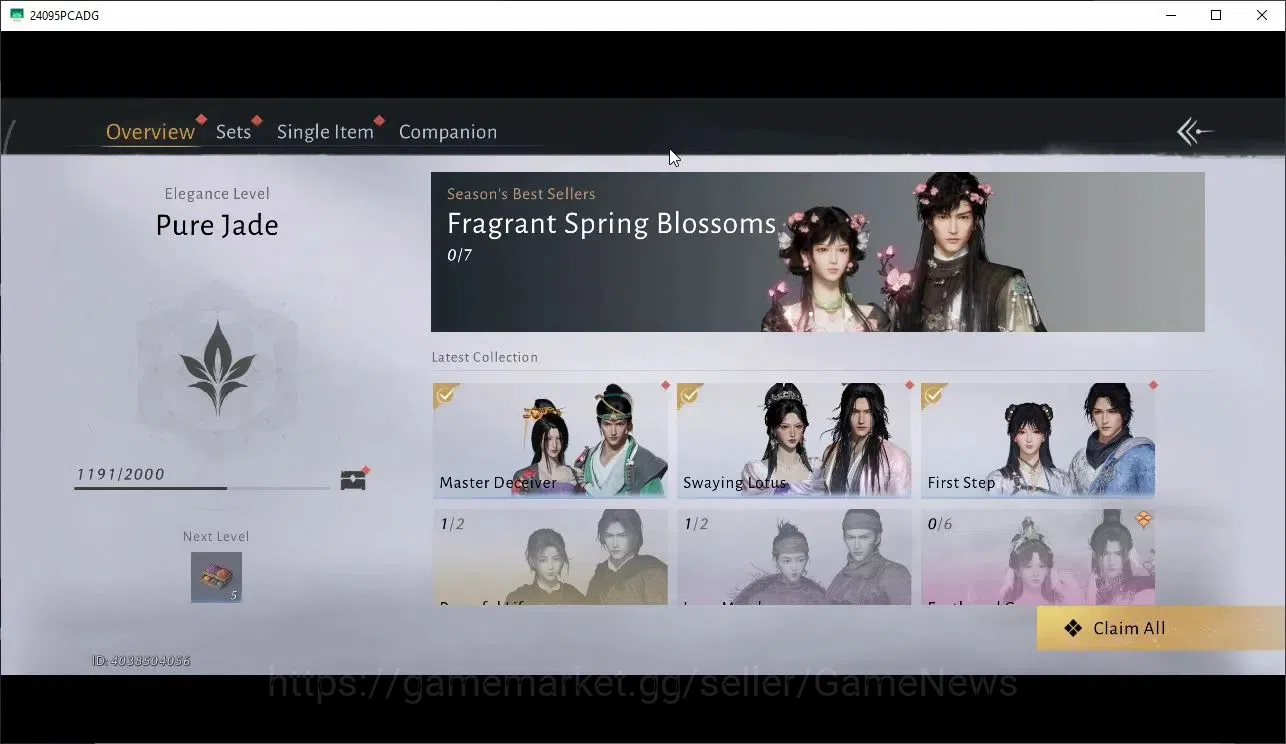Image resolution: width=1286 pixels, height=744 pixels.
Task: Click the Master Deceiver completed checkmark badge
Action: [x=446, y=396]
